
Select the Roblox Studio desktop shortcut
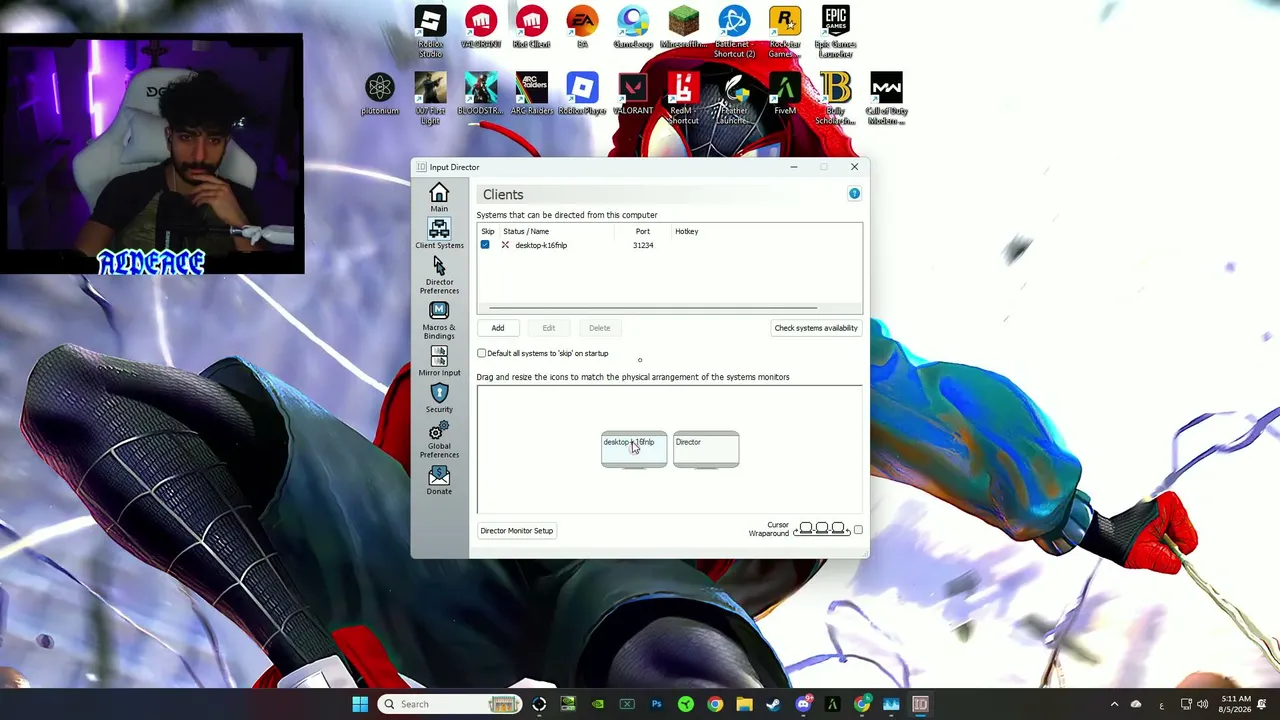(x=430, y=32)
